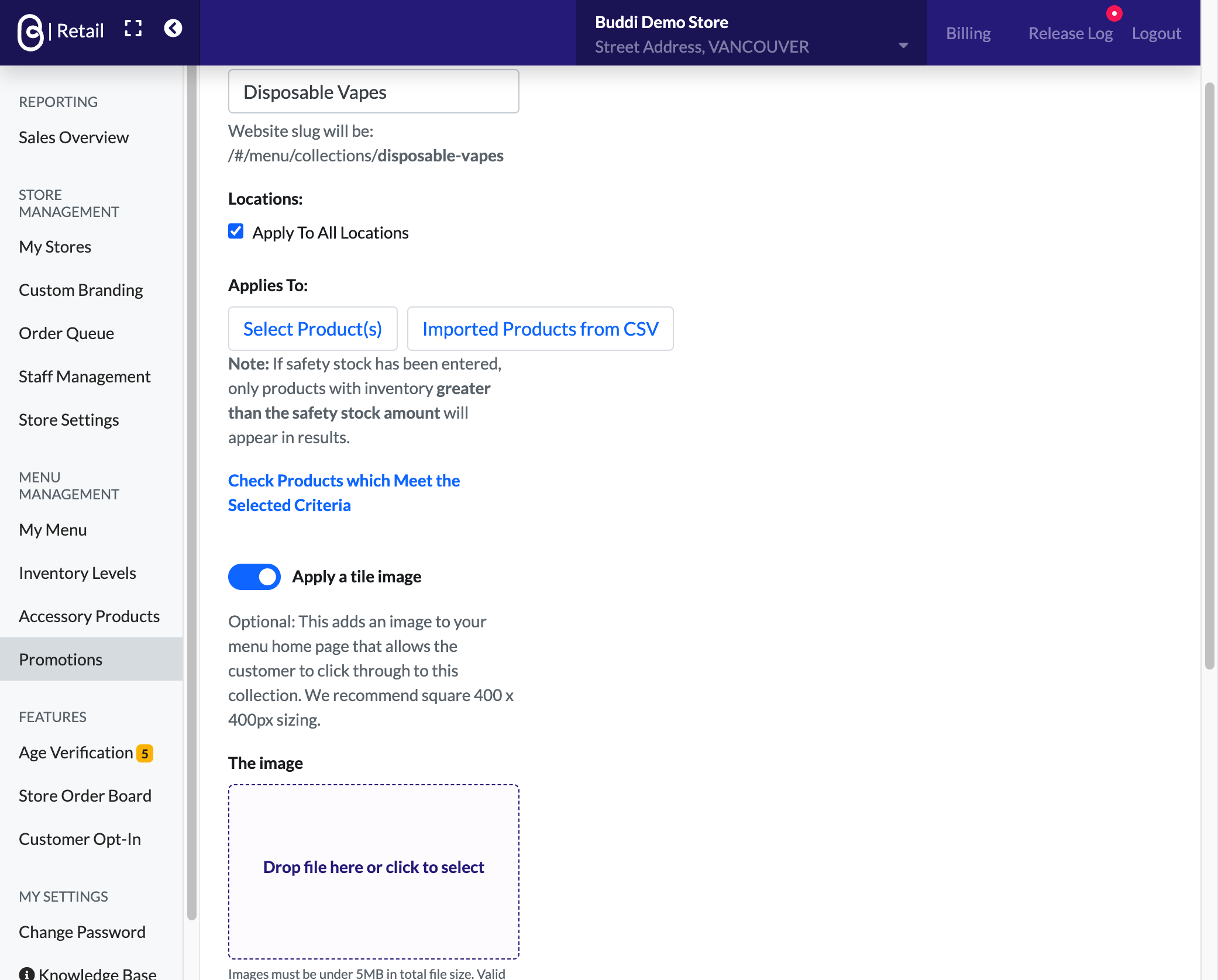This screenshot has height=980, width=1218.
Task: Click the Release Log red notification dot
Action: (x=1114, y=13)
